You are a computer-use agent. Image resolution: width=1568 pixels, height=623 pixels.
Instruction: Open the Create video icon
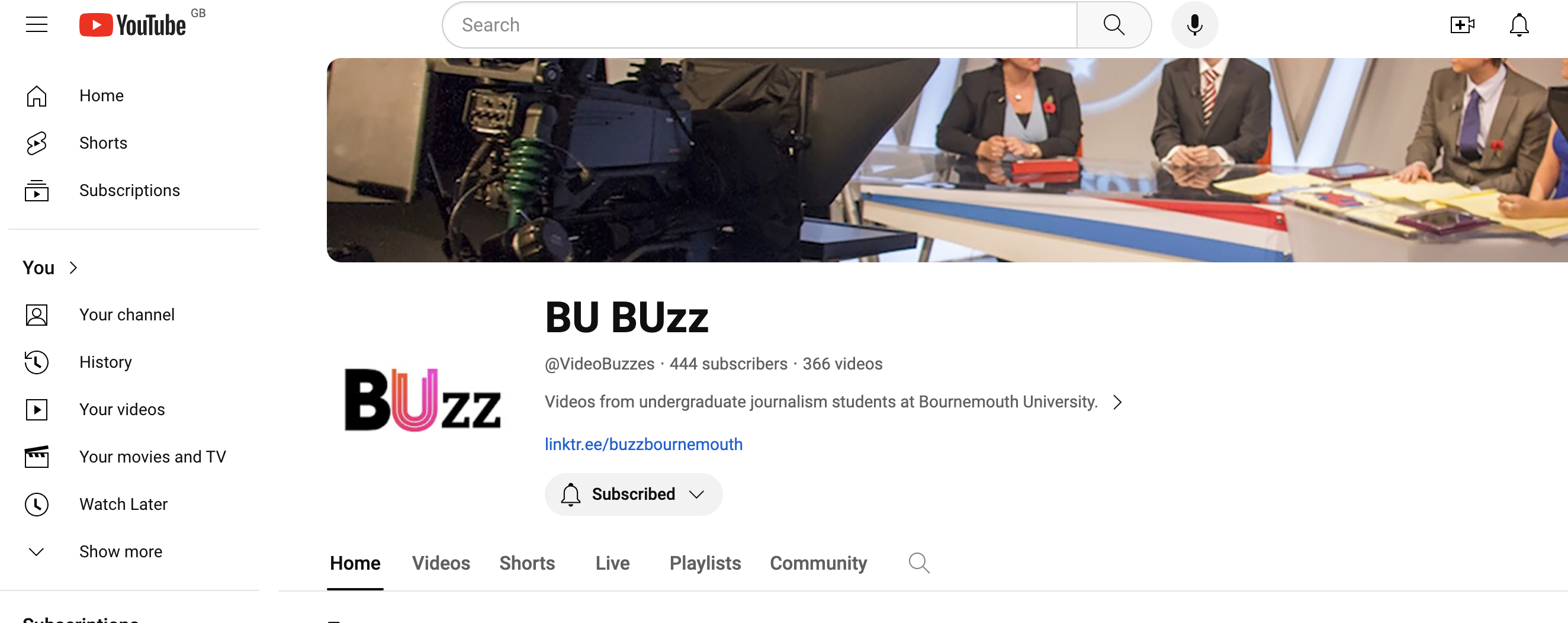[x=1462, y=25]
